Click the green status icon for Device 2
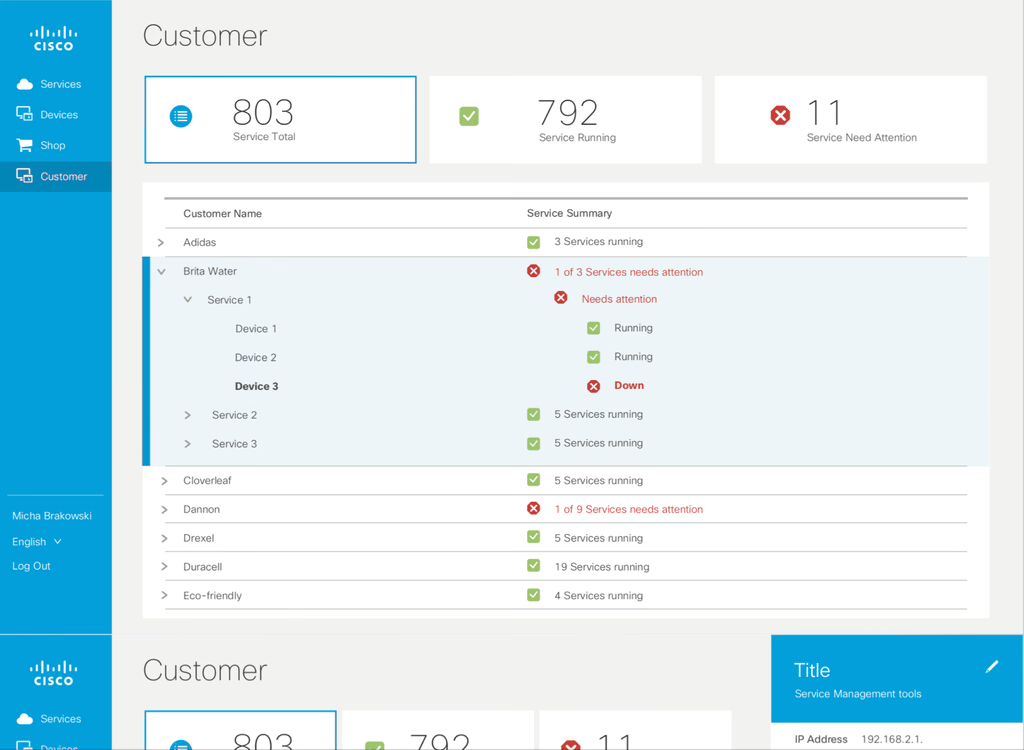Viewport: 1024px width, 750px height. [593, 357]
